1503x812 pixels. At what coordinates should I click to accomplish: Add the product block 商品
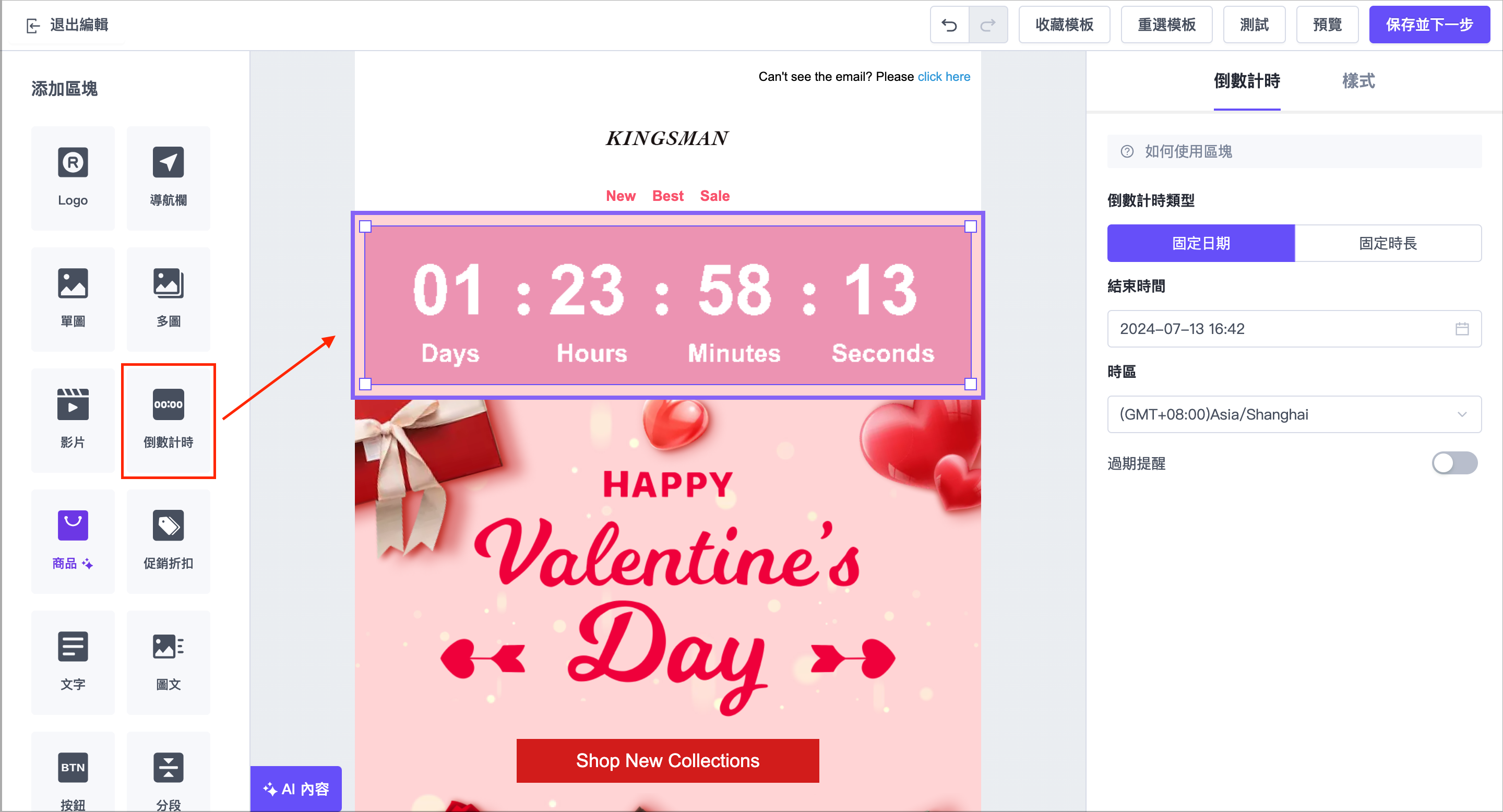tap(73, 541)
